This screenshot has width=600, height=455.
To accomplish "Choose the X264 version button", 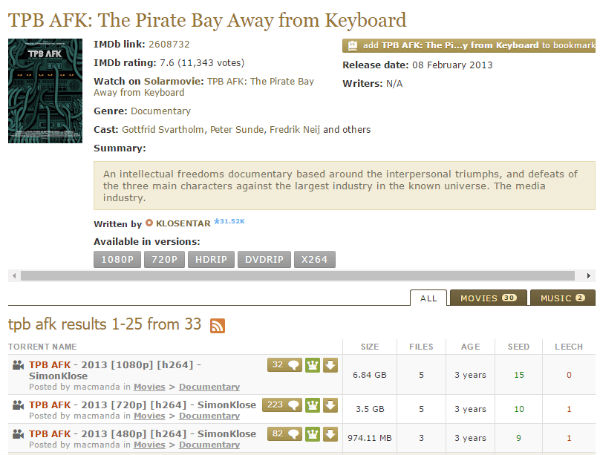I will point(315,260).
